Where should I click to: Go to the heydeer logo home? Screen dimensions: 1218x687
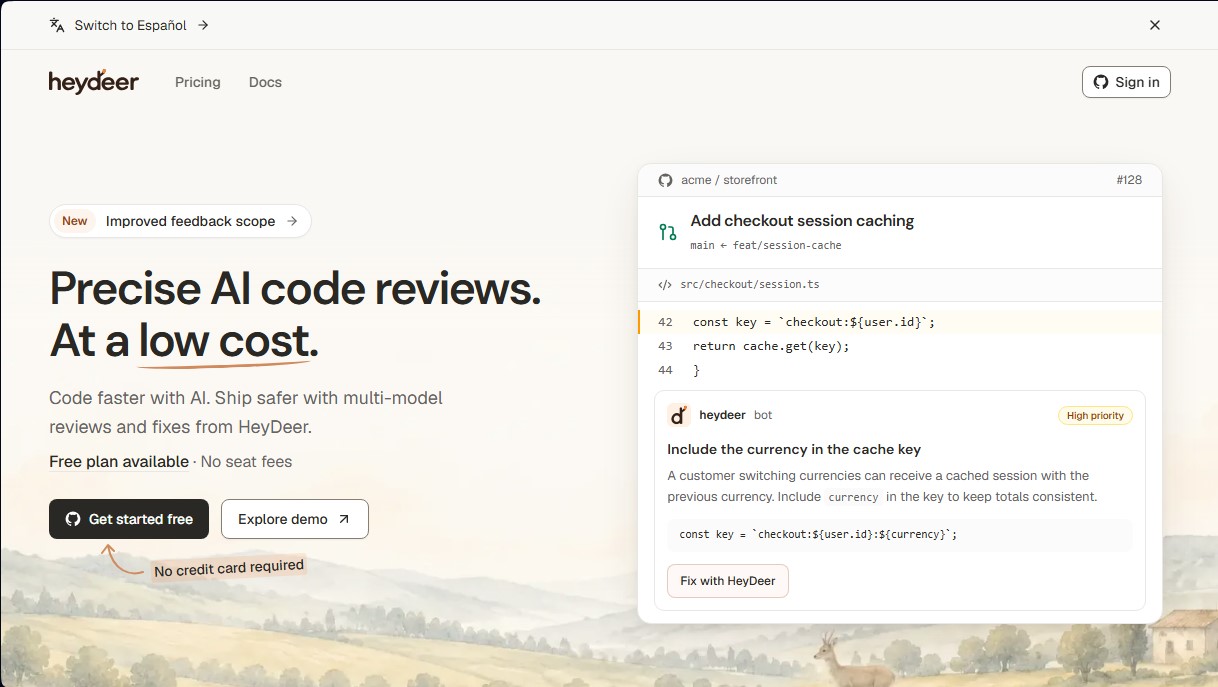click(94, 82)
